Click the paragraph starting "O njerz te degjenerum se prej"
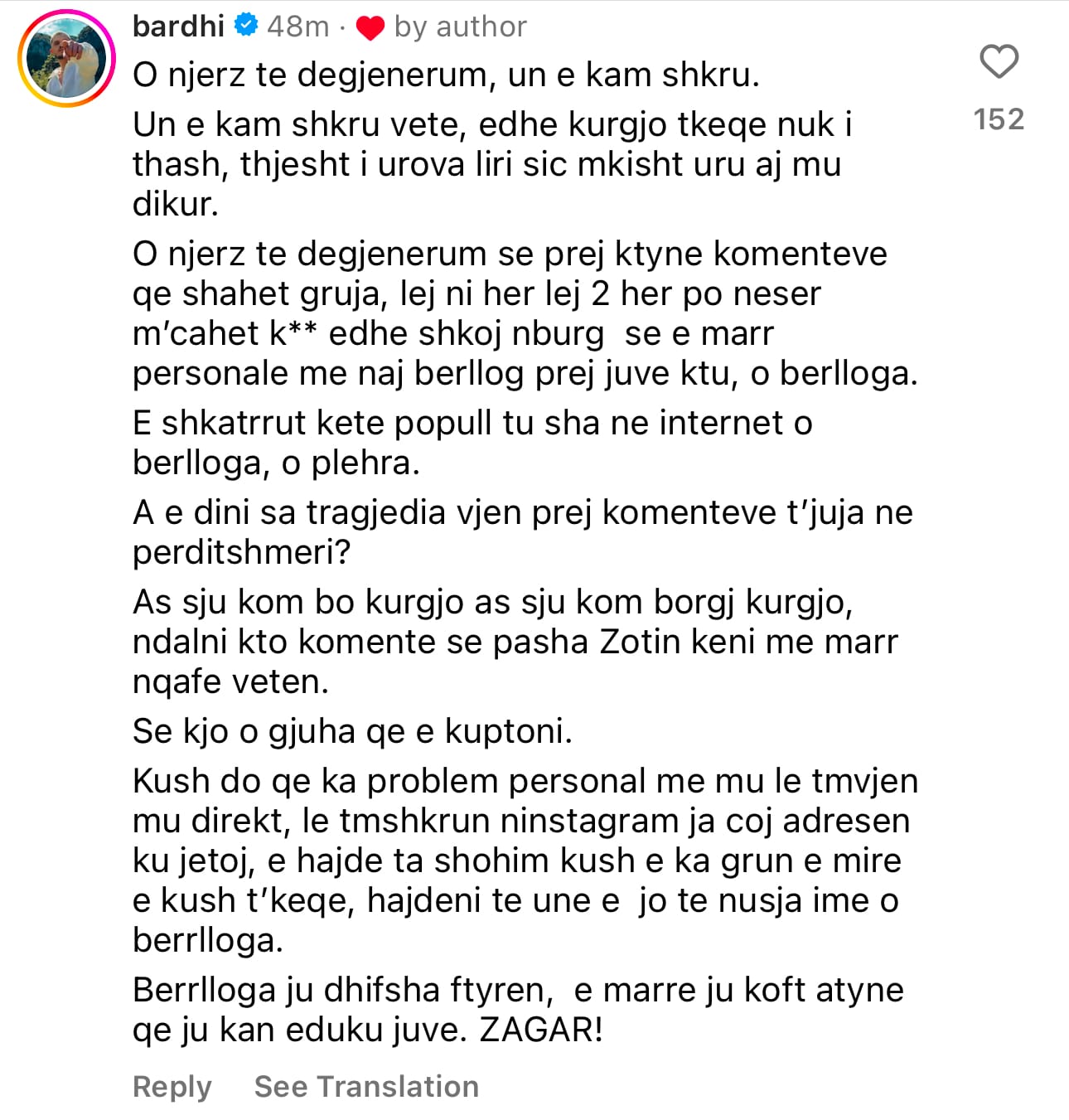Viewport: 1069px width, 1120px height. tap(525, 313)
